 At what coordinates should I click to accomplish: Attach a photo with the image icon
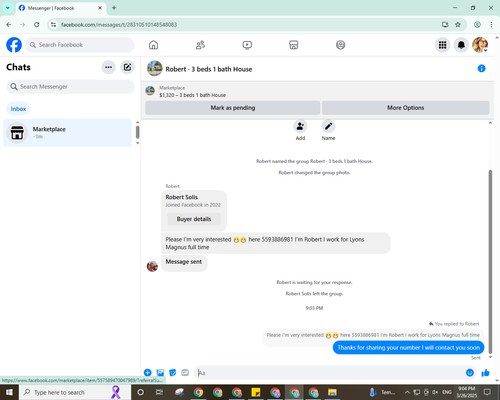click(160, 373)
